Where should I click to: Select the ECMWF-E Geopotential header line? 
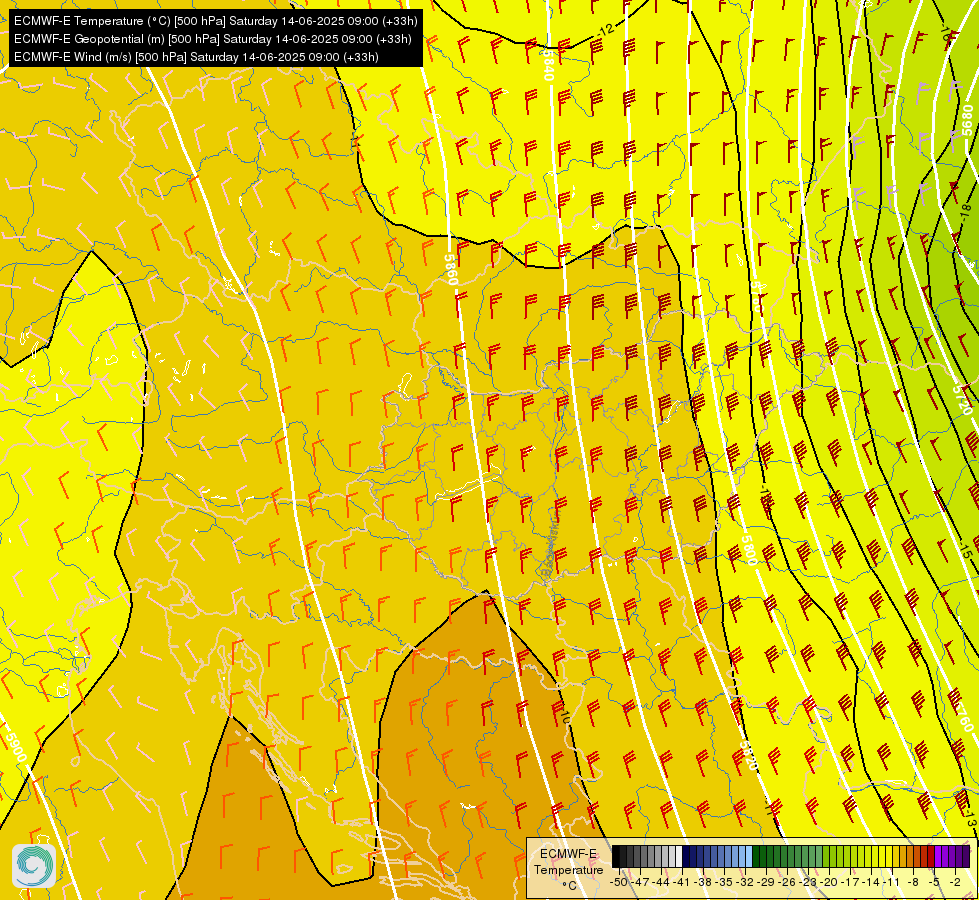click(x=212, y=39)
